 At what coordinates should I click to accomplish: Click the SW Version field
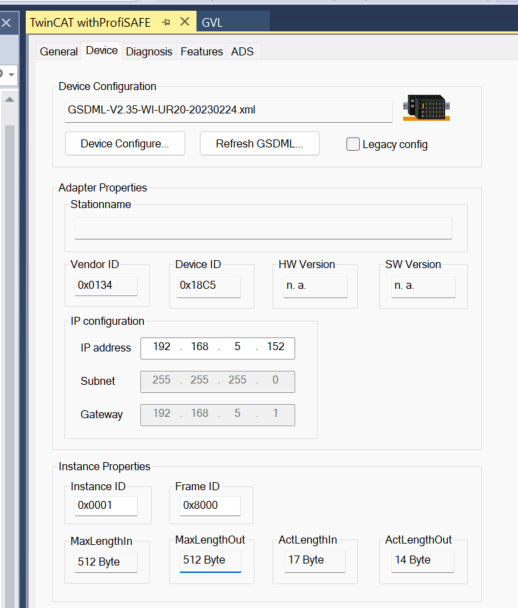(x=423, y=287)
